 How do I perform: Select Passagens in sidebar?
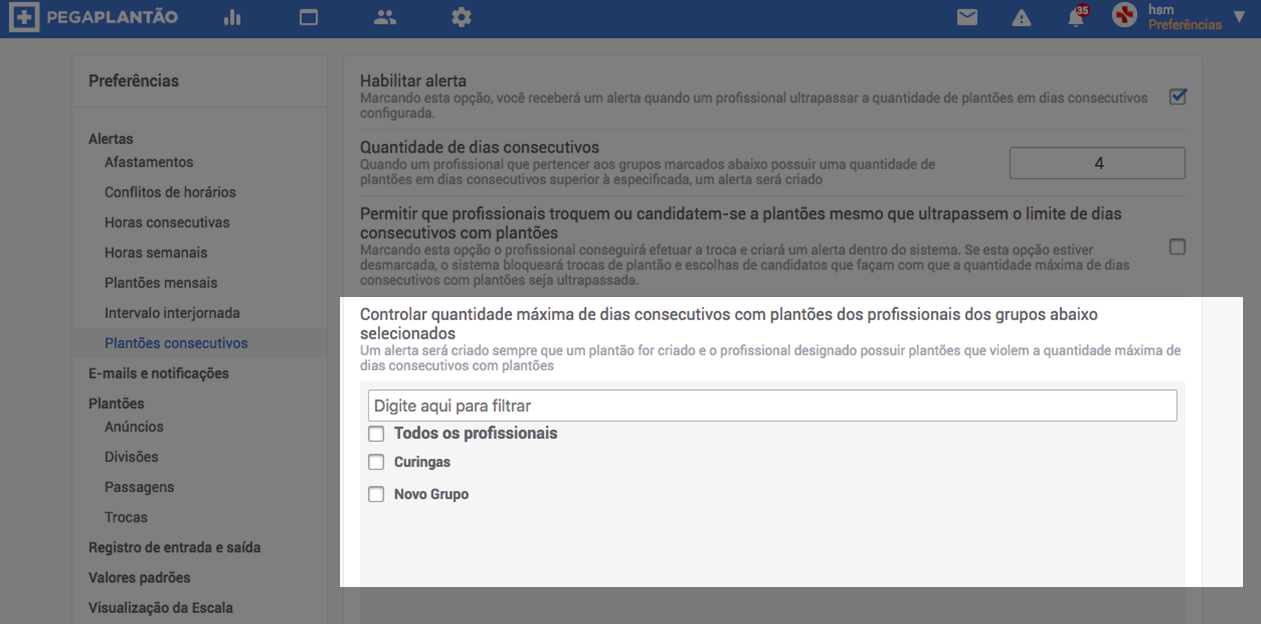(x=139, y=487)
